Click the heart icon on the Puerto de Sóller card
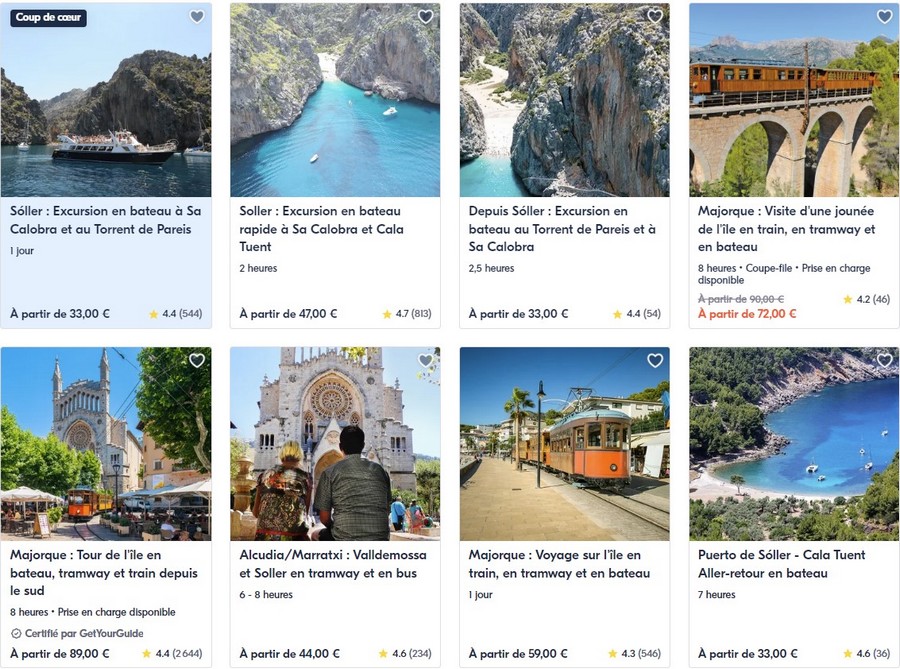This screenshot has height=669, width=900. click(884, 361)
